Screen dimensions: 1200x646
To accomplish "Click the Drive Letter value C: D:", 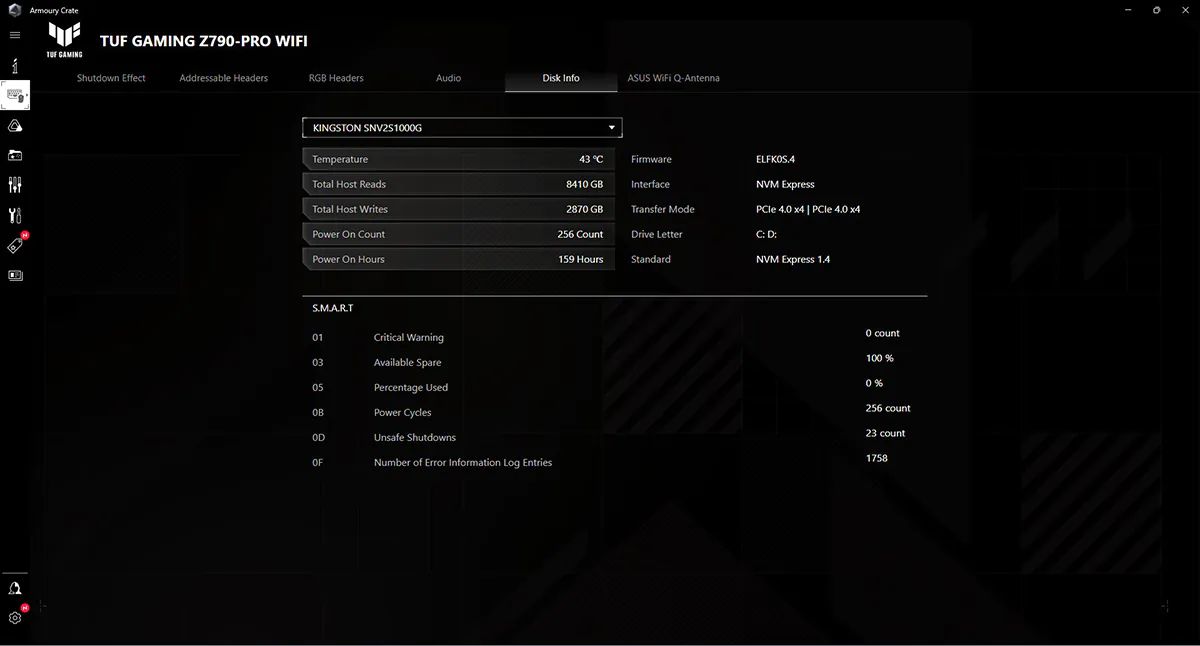I will [x=767, y=234].
